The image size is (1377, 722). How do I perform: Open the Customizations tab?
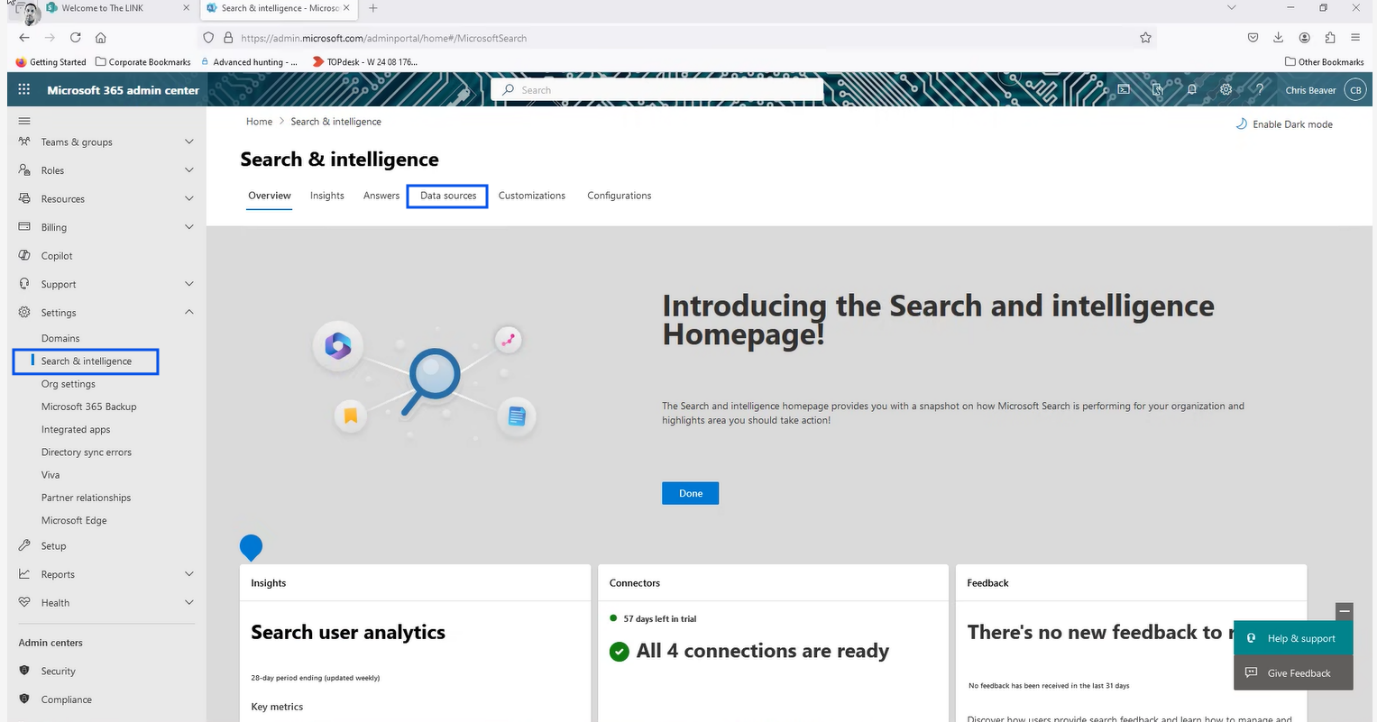[x=532, y=196]
